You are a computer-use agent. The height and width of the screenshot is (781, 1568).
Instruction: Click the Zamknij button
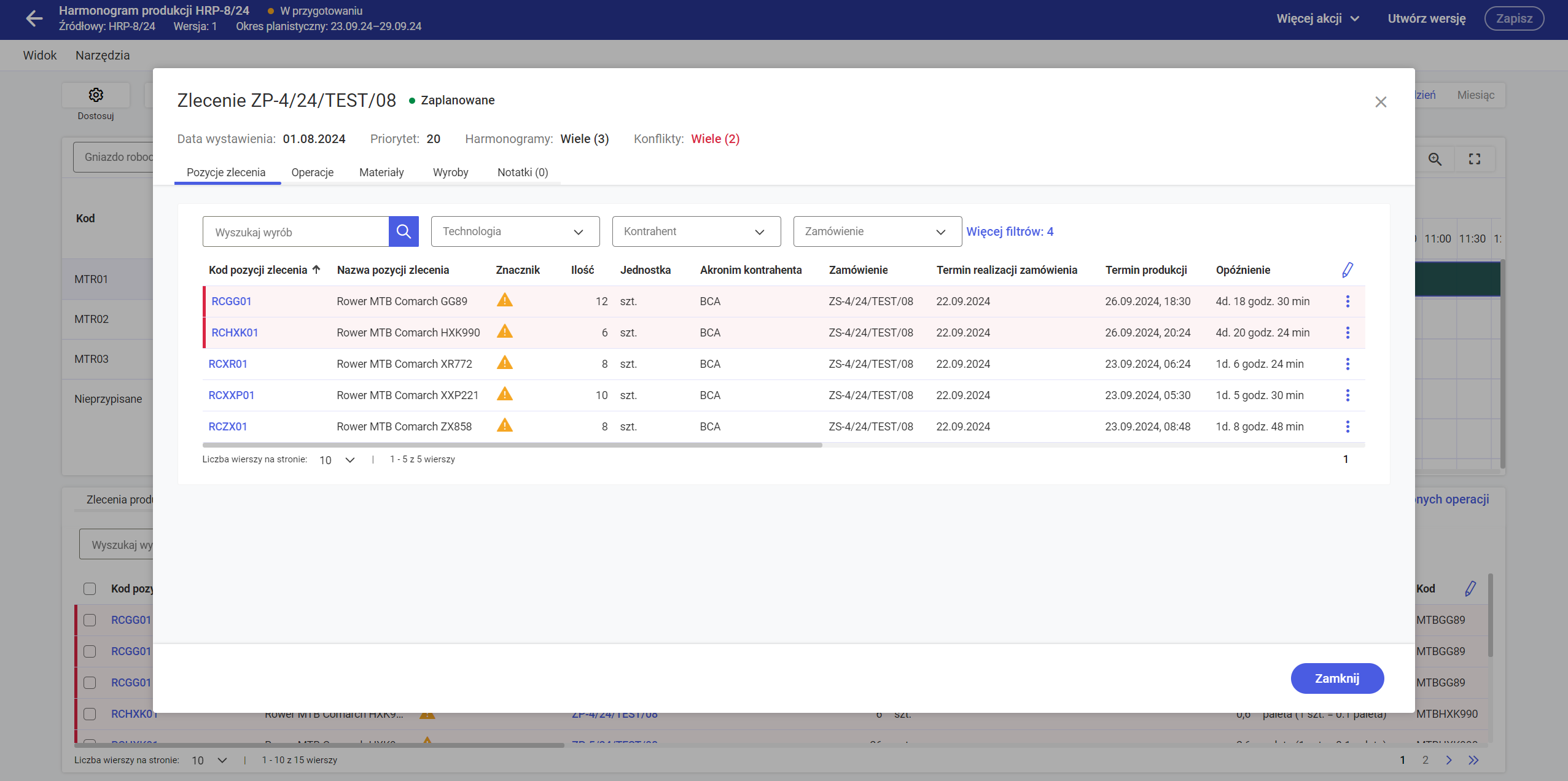point(1337,678)
